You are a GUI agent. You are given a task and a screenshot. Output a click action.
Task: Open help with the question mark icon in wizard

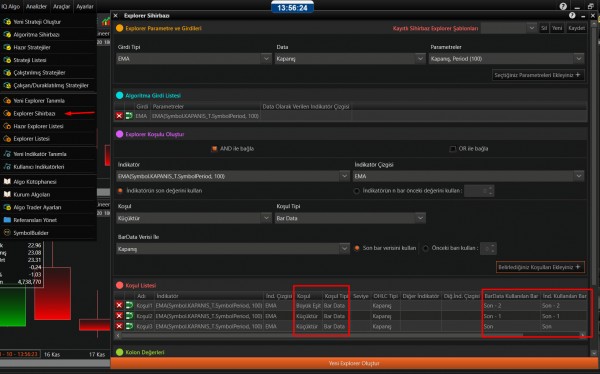(x=572, y=15)
